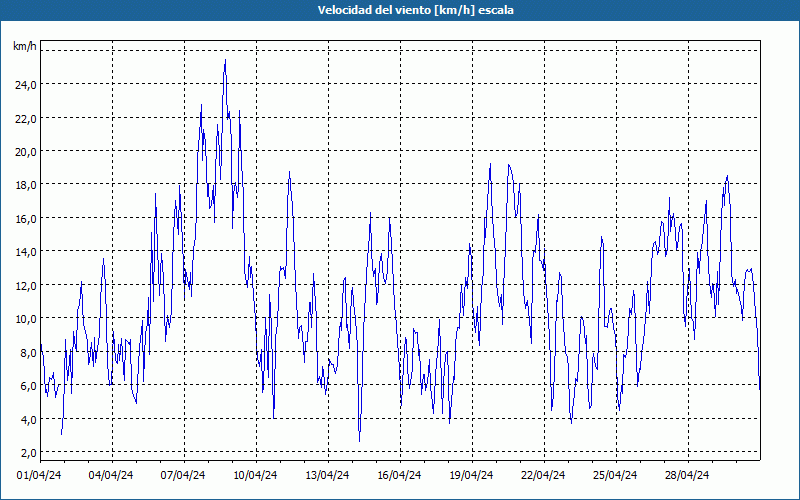This screenshot has width=800, height=500.
Task: Click the 10,0 y-axis value
Action: (x=26, y=319)
